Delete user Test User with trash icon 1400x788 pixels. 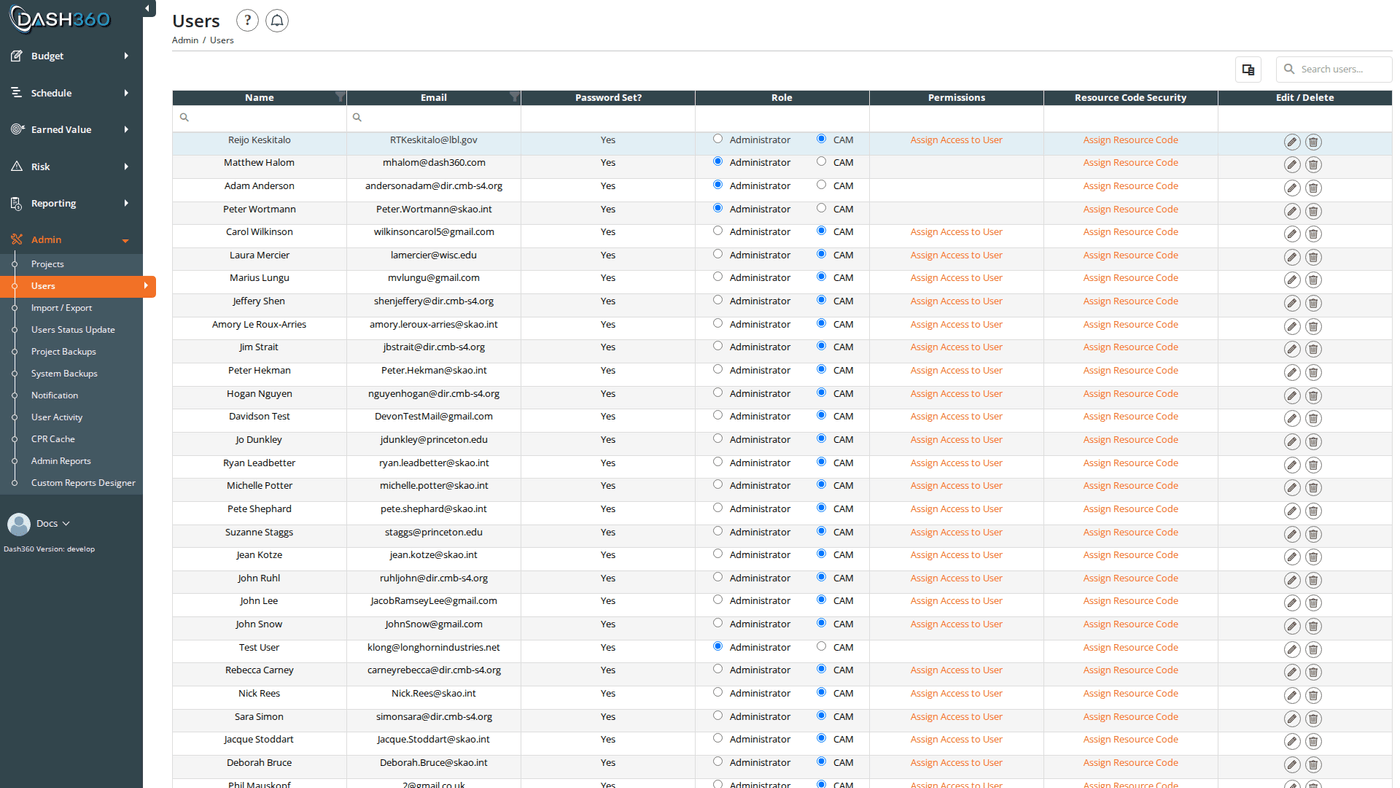(1314, 649)
